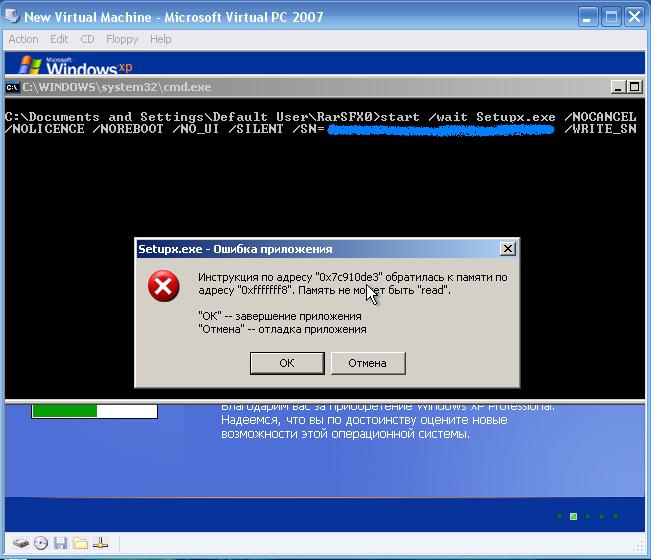Click the "ОК" -- завершение приложения line
This screenshot has width=651, height=560.
[x=280, y=316]
